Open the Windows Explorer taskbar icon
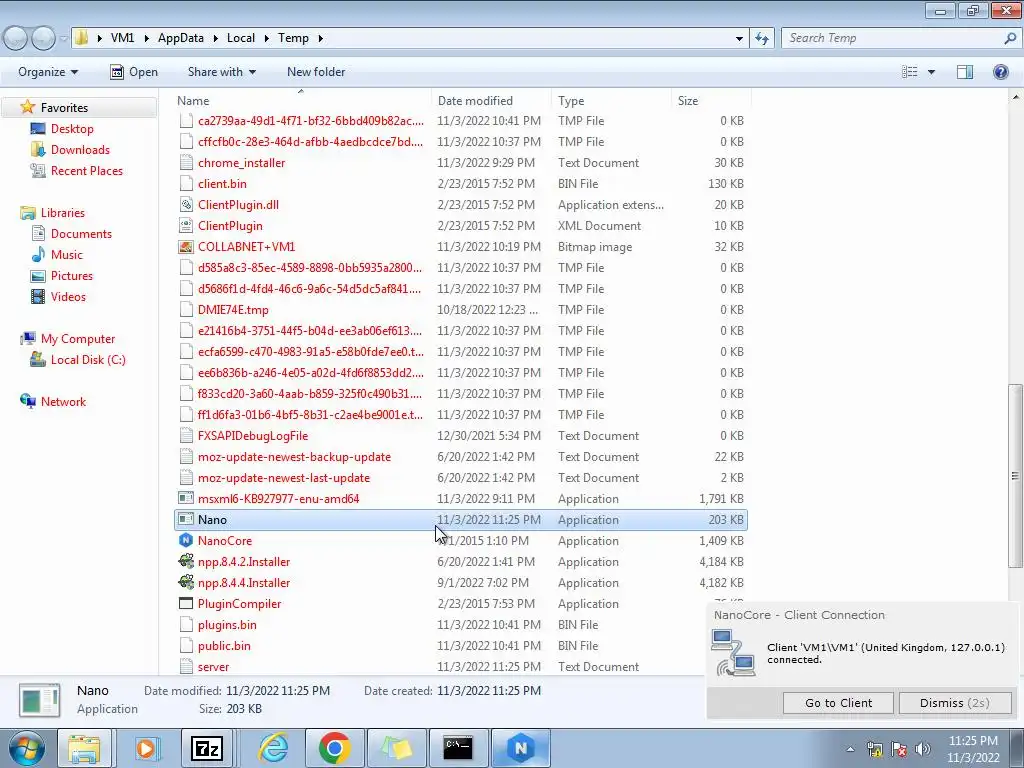Screen dimensions: 1024x768 tap(85, 748)
